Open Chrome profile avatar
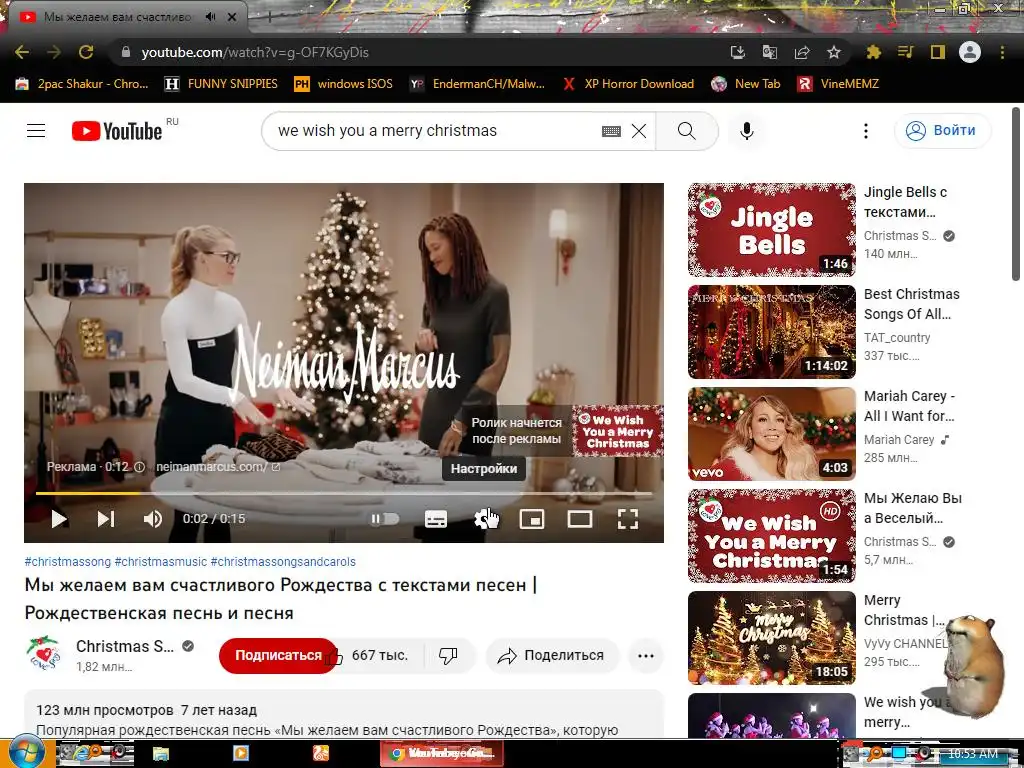 coord(970,52)
